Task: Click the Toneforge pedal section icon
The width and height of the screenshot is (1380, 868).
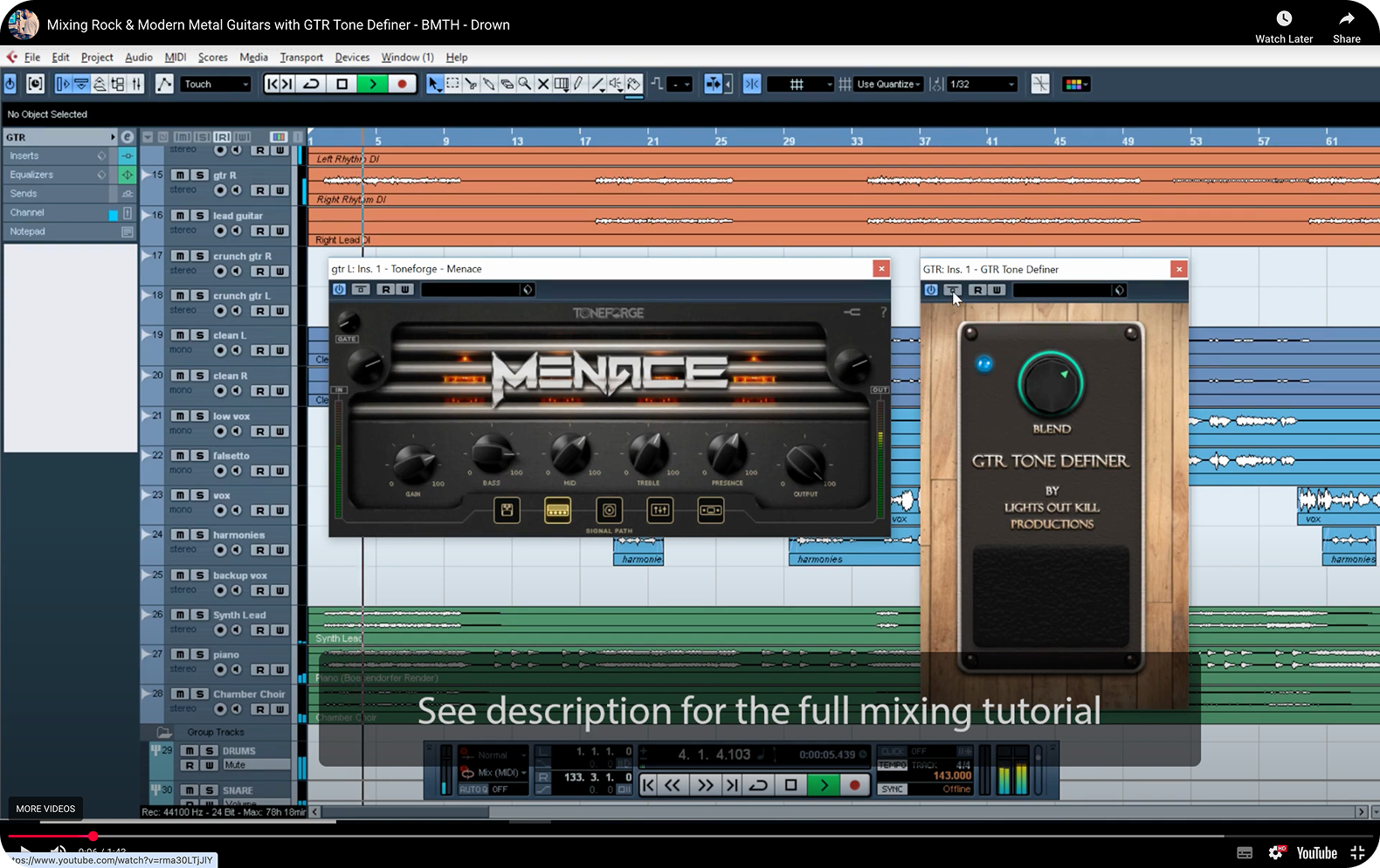Action: coord(507,509)
